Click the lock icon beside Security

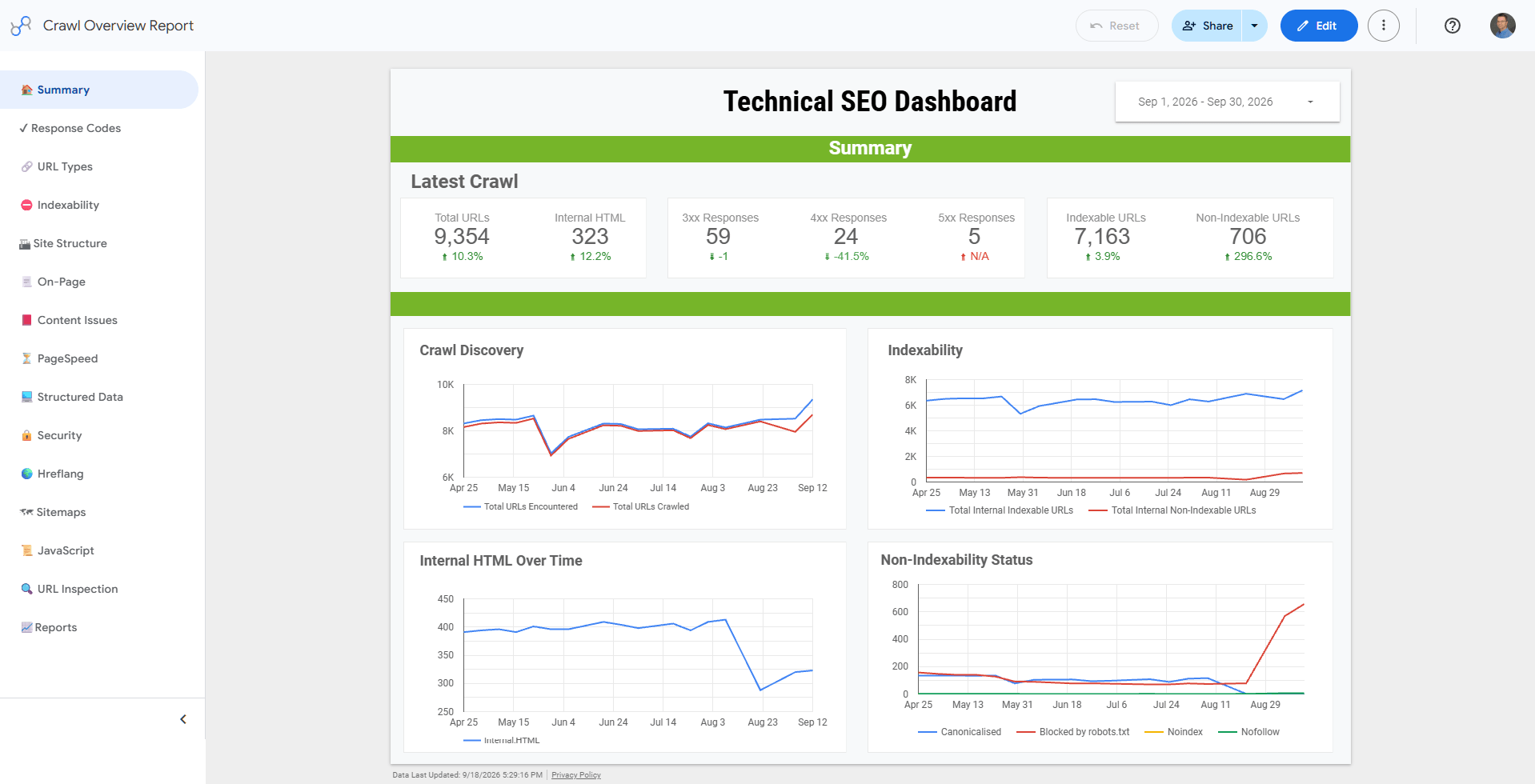(x=26, y=435)
